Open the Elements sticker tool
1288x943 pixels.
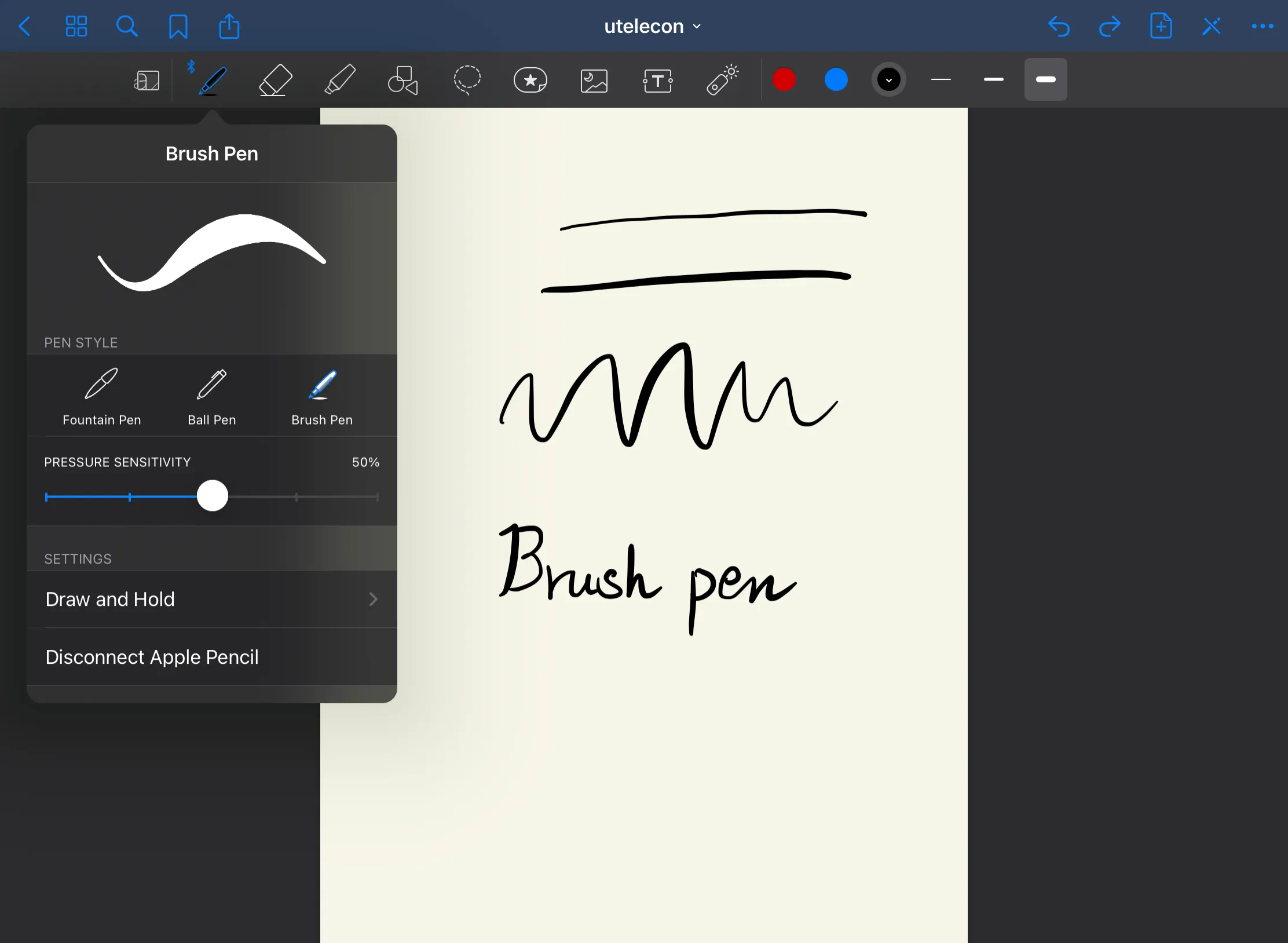pos(530,80)
